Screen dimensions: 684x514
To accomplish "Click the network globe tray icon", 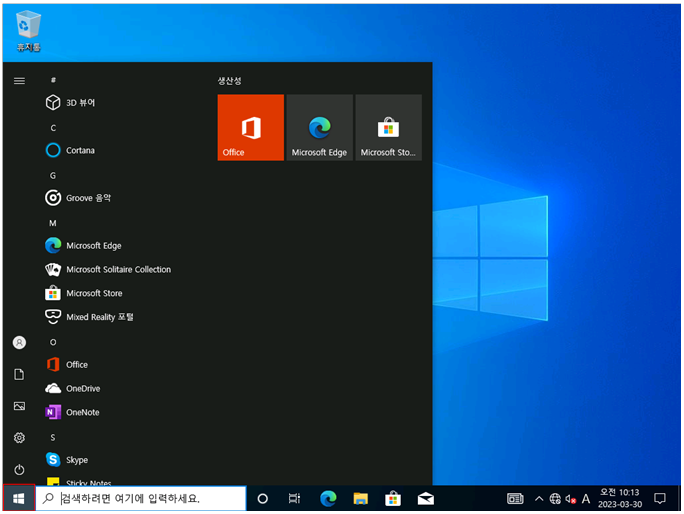I will pyautogui.click(x=555, y=498).
